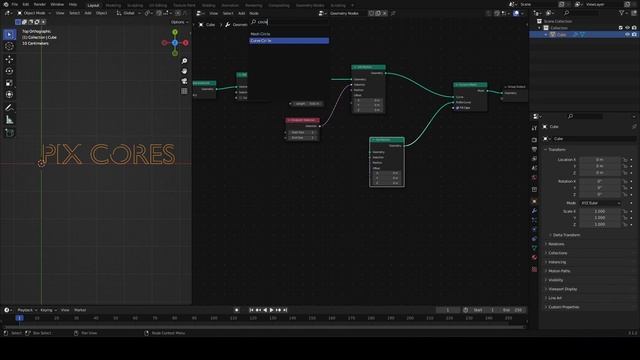Open the Playback popover in timeline
Screen dimensions: 640x360
27,310
